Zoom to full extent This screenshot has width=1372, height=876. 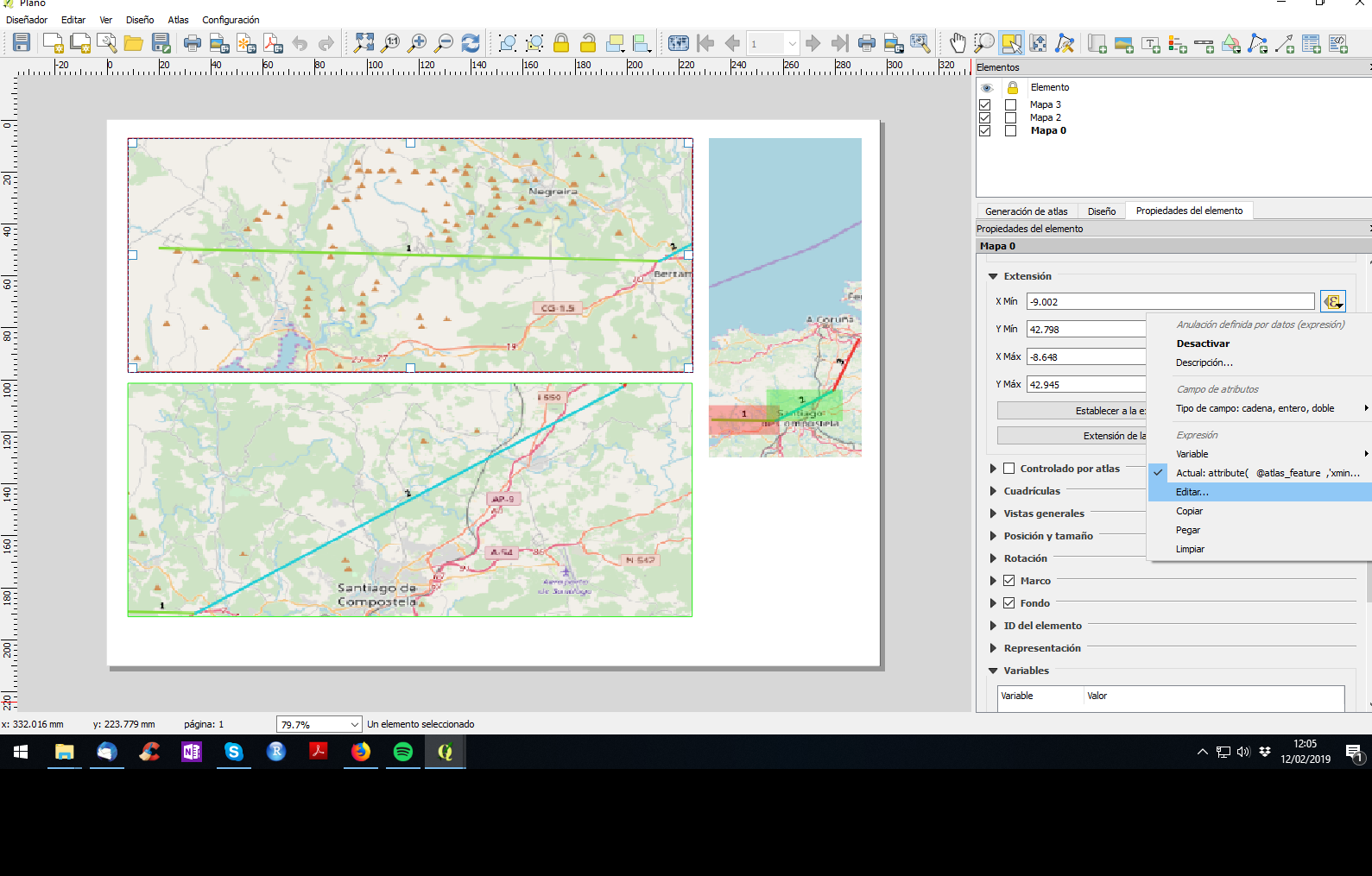(x=364, y=42)
